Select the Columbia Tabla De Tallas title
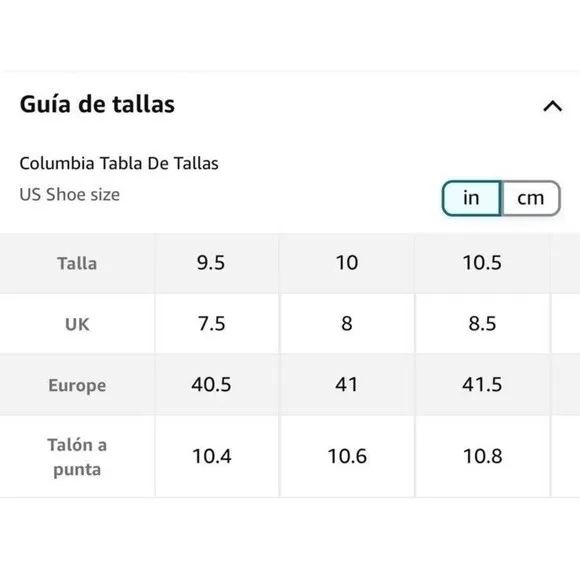580x580 pixels. [x=119, y=163]
